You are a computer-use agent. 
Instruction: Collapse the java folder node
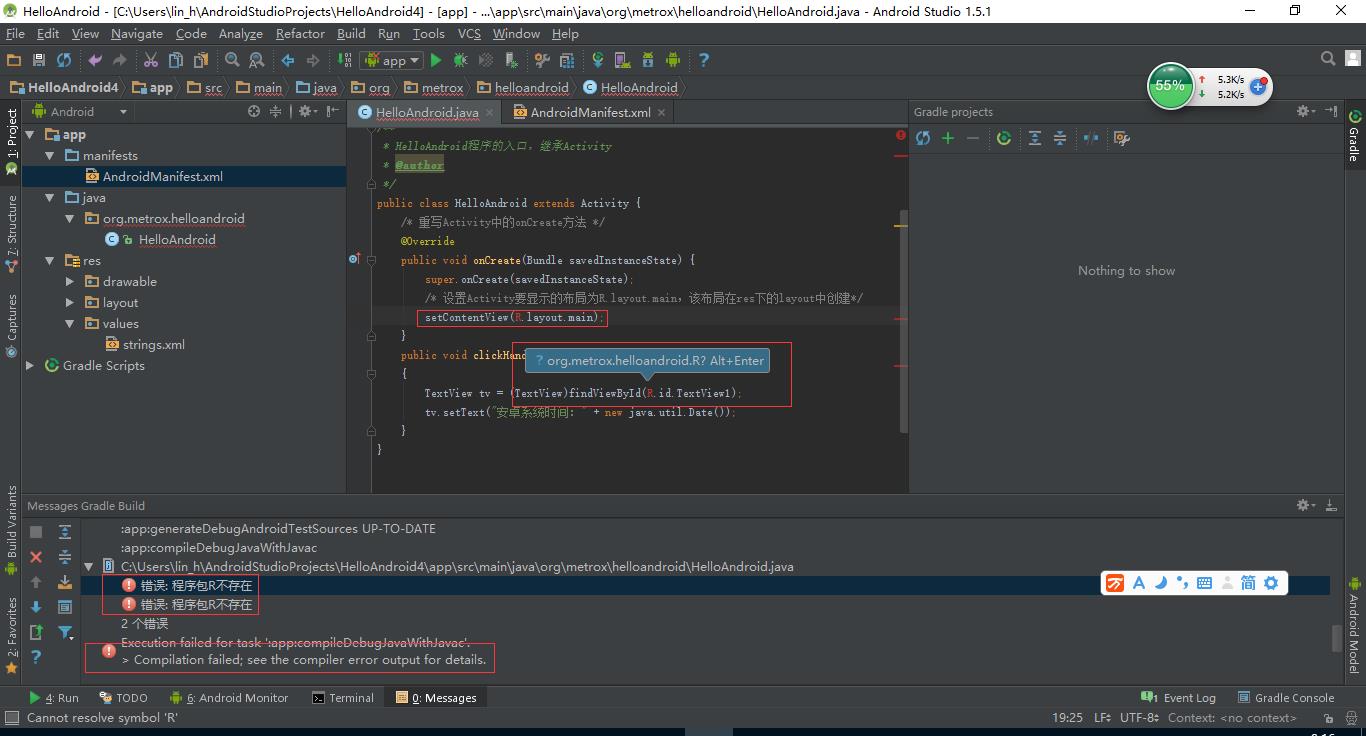tap(50, 198)
